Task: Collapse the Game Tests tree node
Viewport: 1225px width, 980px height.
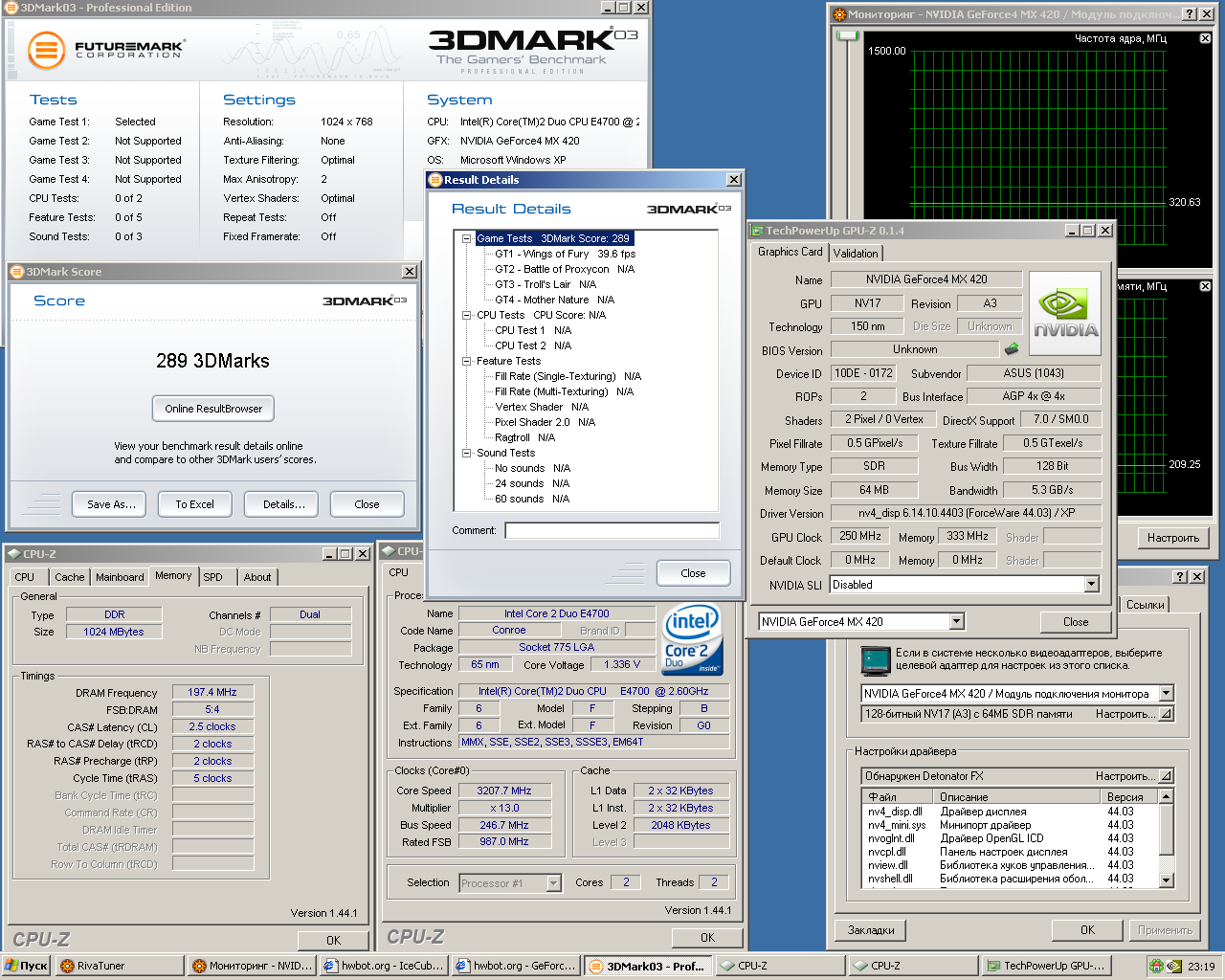Action: (467, 238)
